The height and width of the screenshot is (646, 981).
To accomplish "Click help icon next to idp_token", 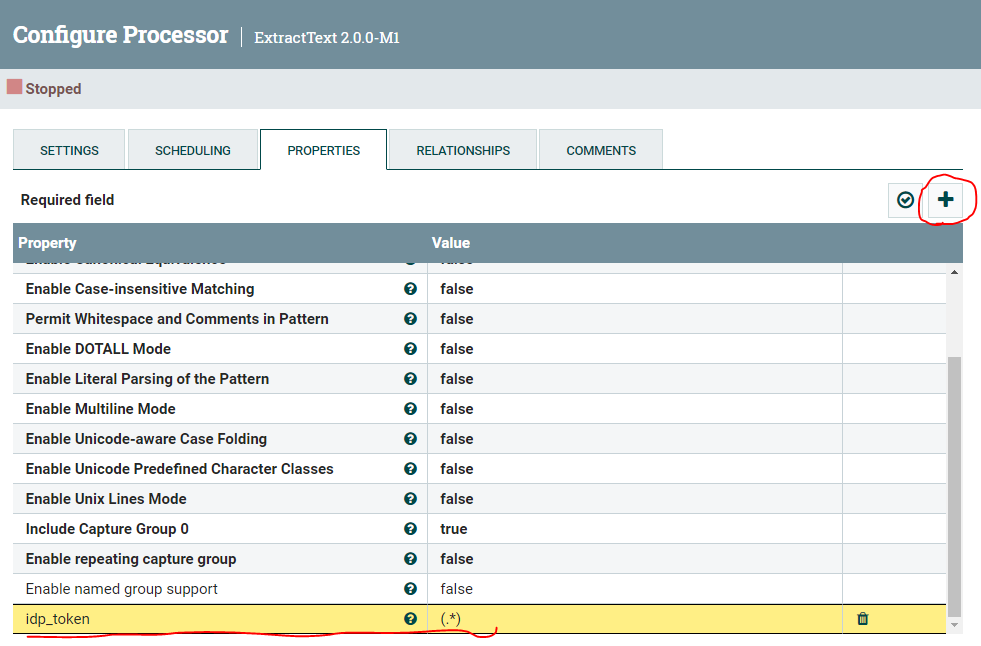I will (x=410, y=619).
